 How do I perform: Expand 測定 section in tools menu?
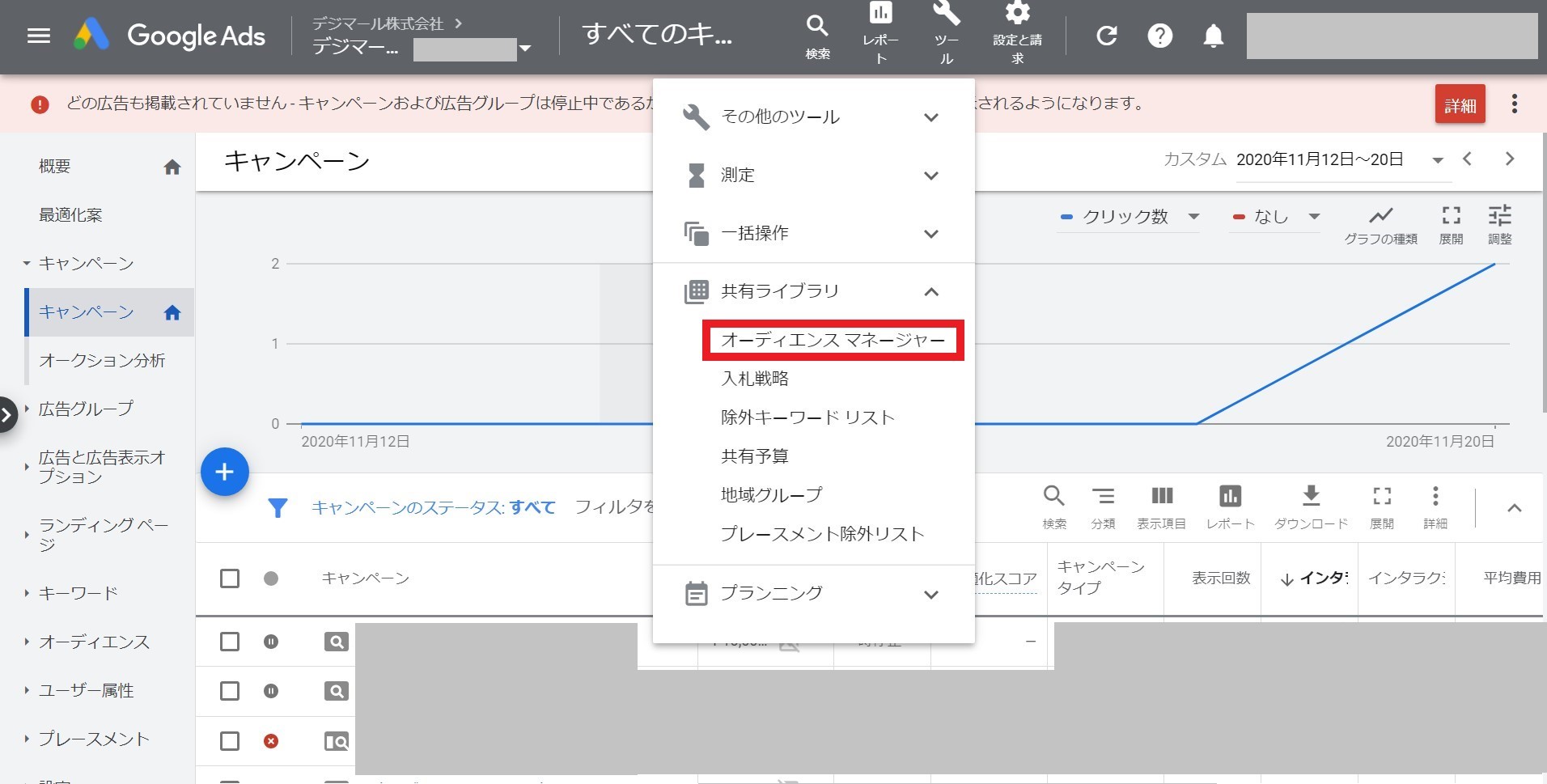pos(813,176)
